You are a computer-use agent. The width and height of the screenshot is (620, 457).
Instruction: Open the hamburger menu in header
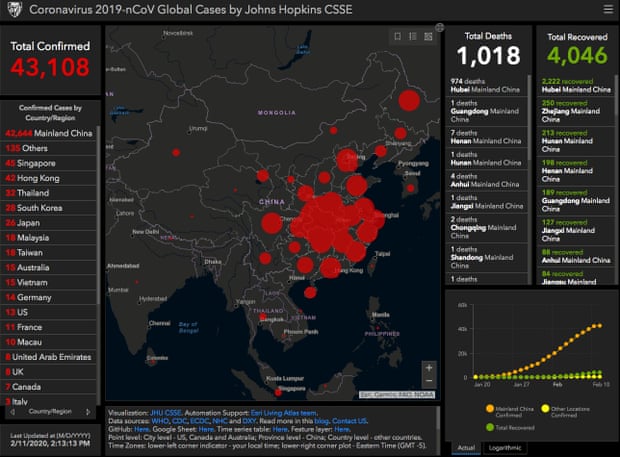point(607,10)
